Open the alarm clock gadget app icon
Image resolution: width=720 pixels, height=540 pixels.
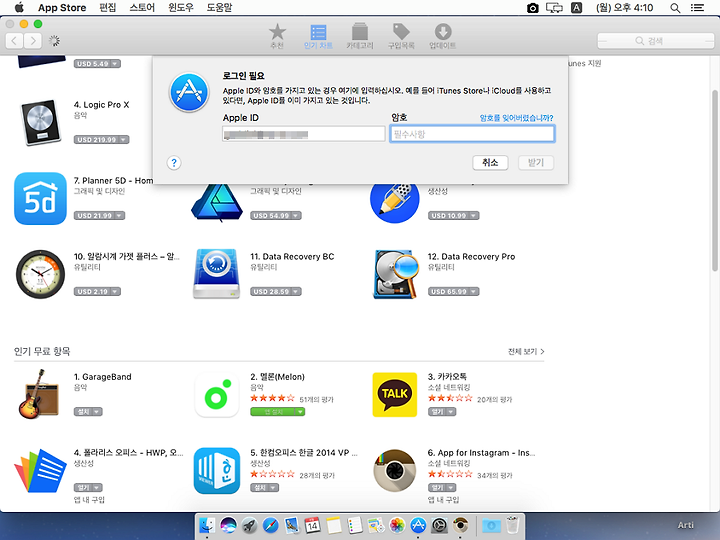coord(40,274)
